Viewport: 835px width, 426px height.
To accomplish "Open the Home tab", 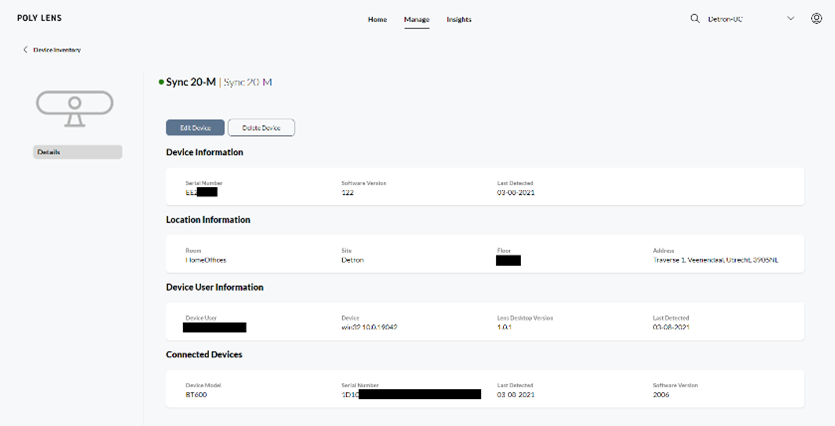I will (377, 19).
